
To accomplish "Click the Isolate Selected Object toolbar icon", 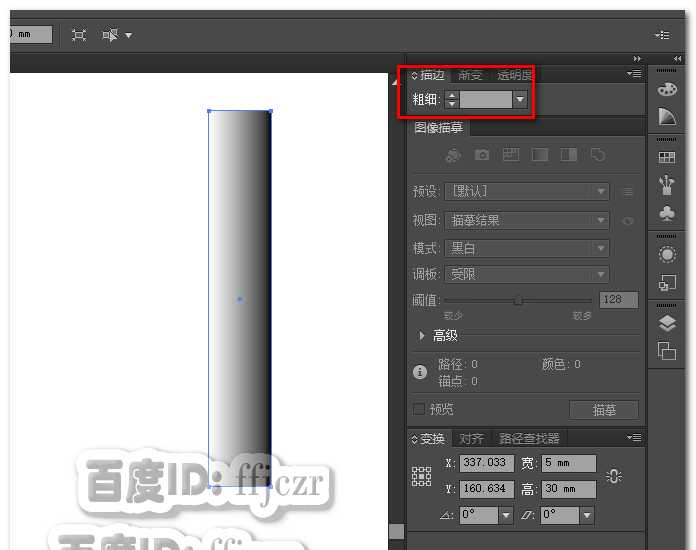I will point(79,35).
